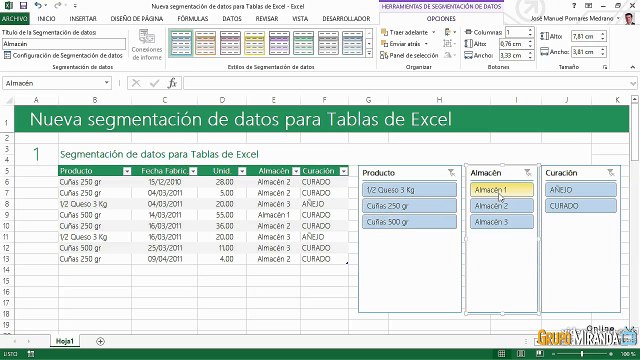
Task: Toggle 1/2 Queso 3 Kg slicer item
Action: [409, 190]
